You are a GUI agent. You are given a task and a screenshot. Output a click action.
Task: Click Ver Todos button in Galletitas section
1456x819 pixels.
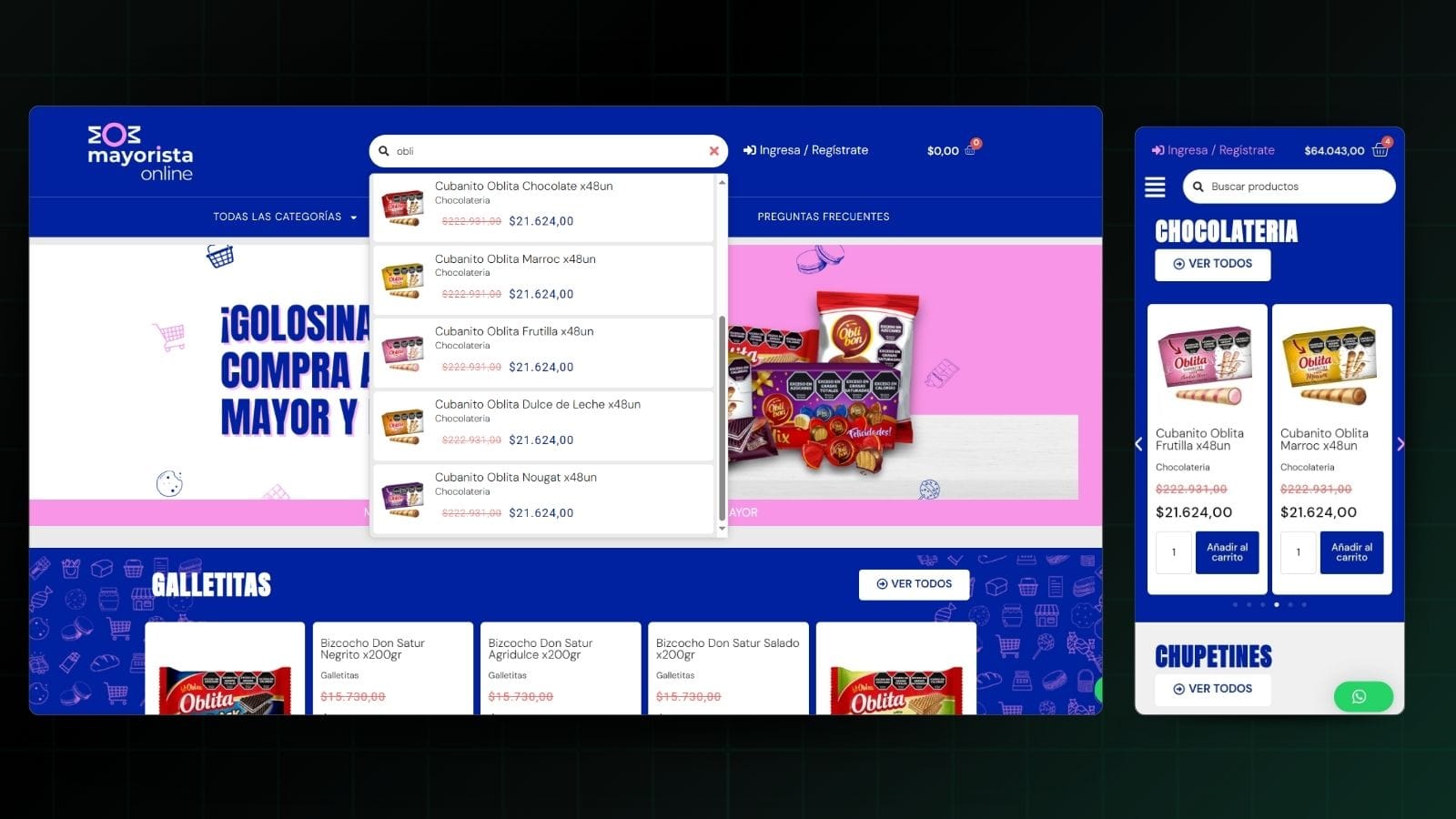pyautogui.click(x=914, y=584)
